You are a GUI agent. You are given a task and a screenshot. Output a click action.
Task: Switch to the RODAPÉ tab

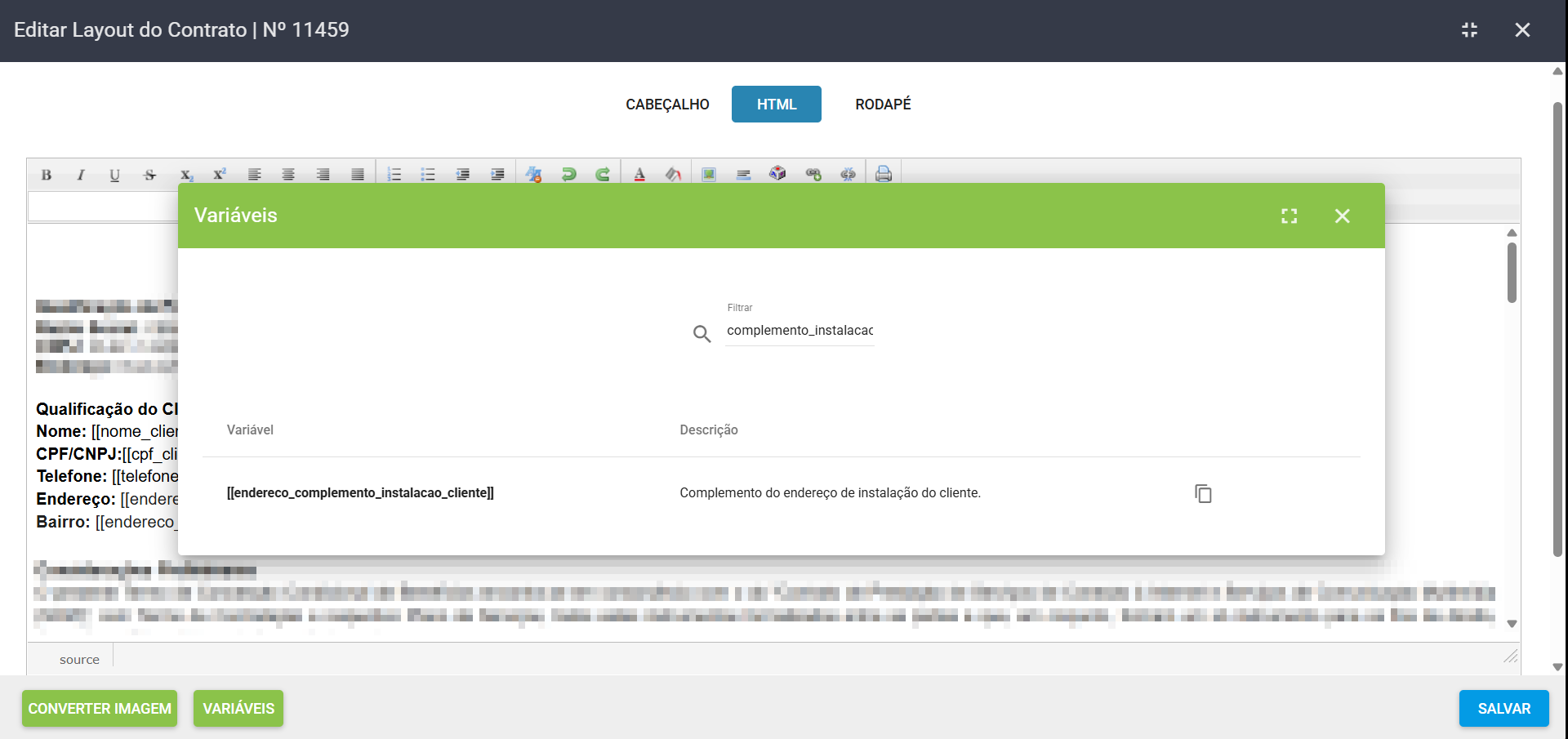pyautogui.click(x=883, y=105)
